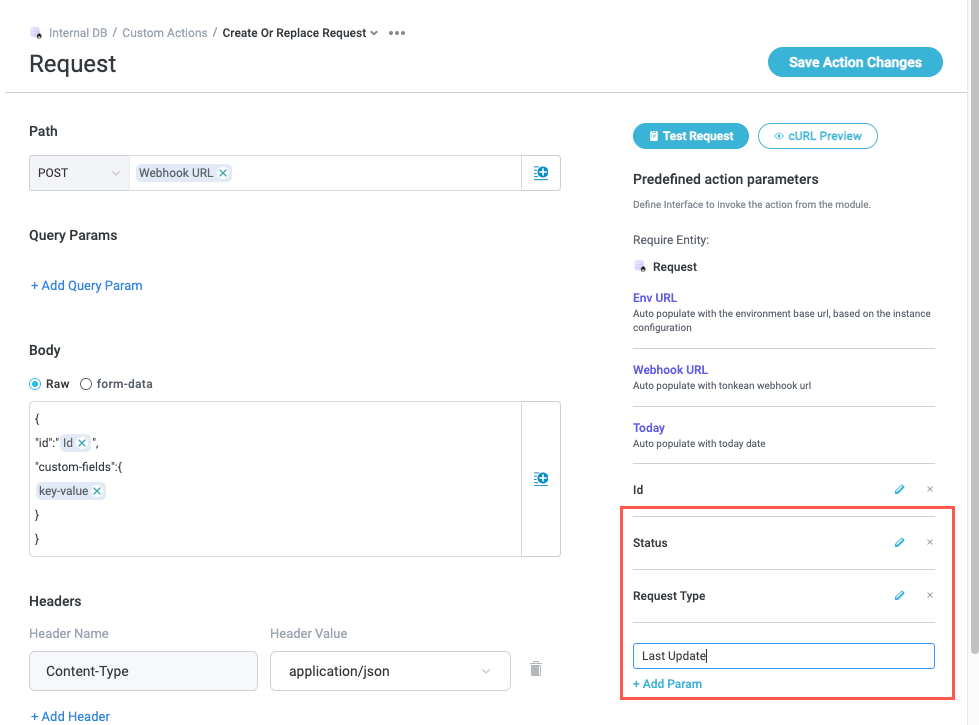The width and height of the screenshot is (979, 725).
Task: Click the insert field icon beside Body
Action: click(x=540, y=479)
